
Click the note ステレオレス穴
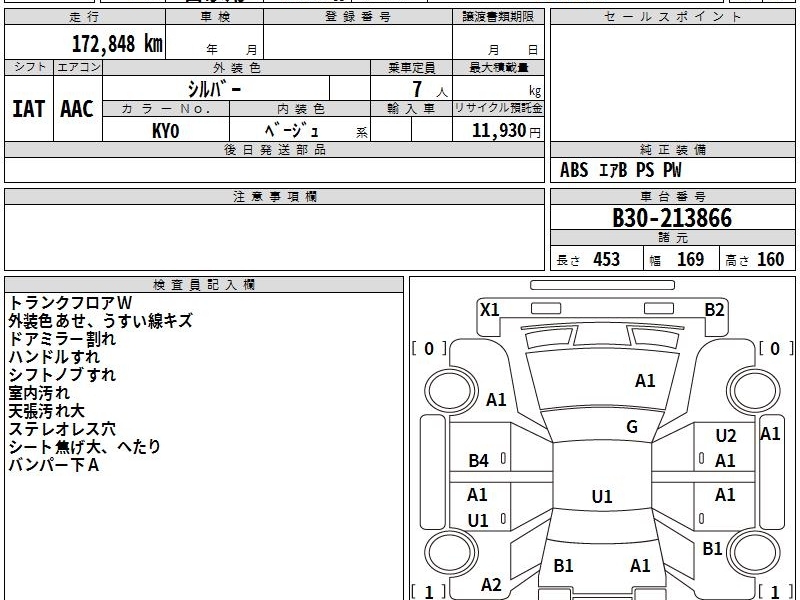click(62, 429)
